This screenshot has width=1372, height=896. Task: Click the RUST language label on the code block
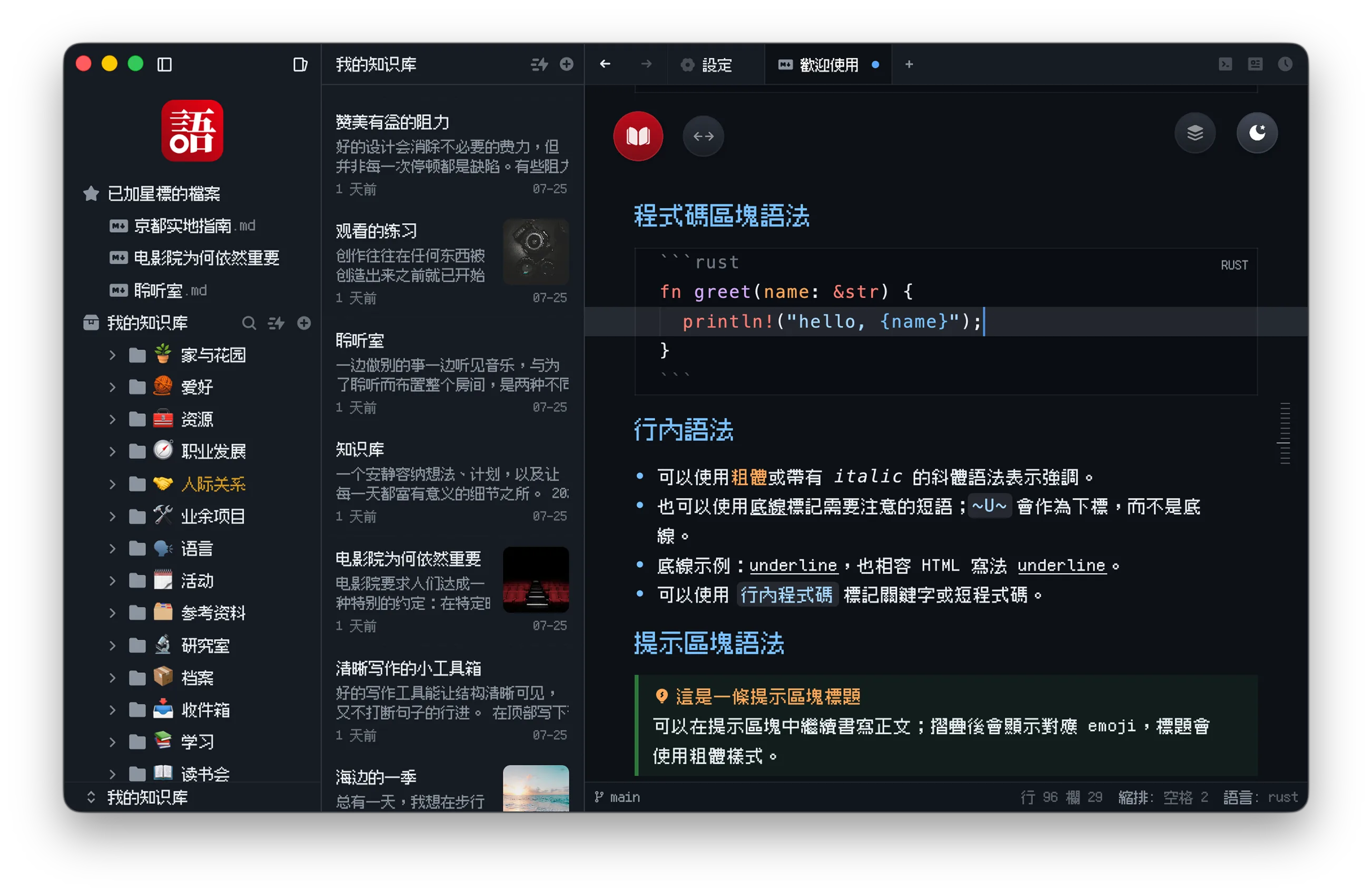click(1233, 265)
